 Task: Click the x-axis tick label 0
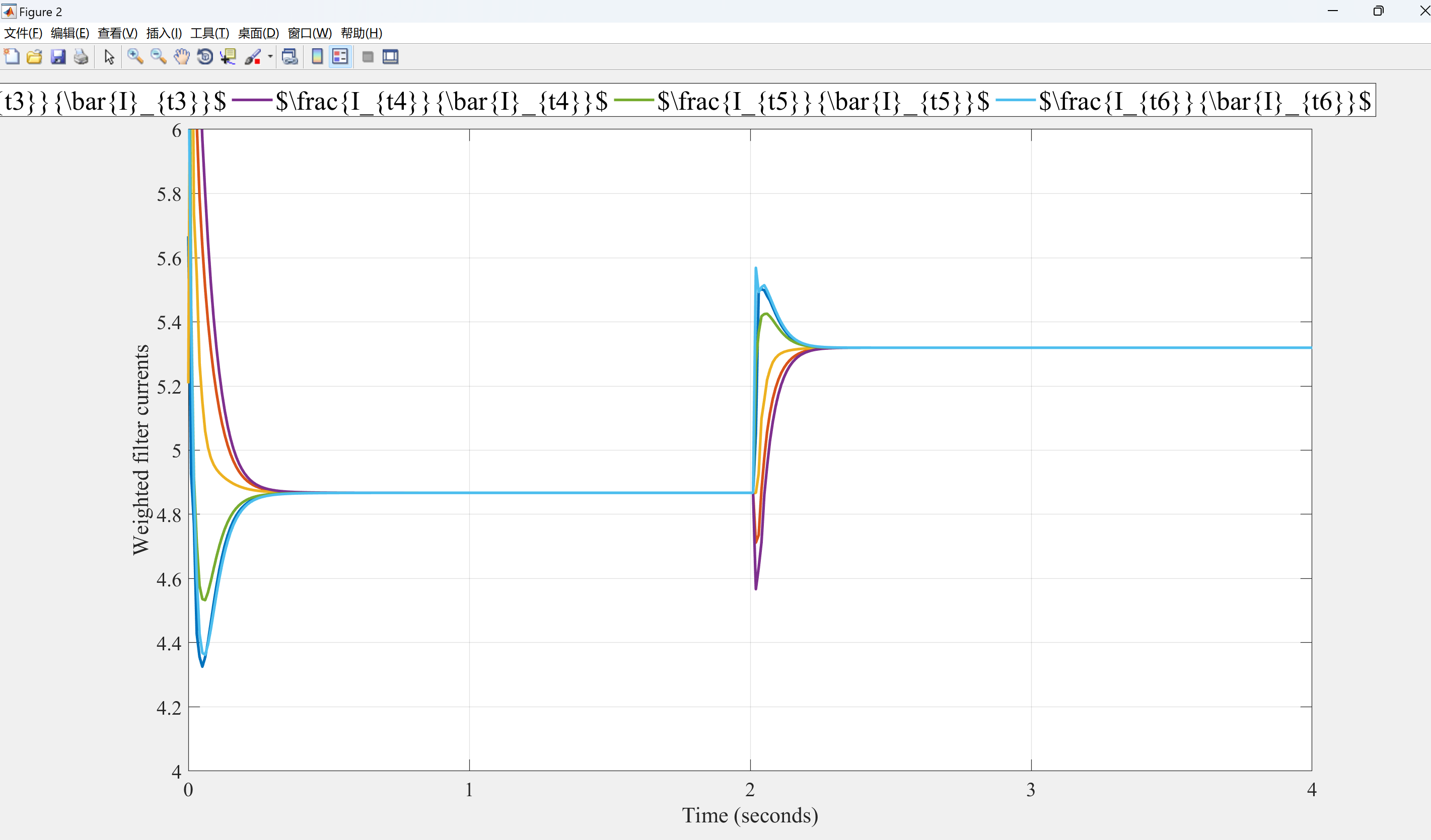tap(188, 790)
